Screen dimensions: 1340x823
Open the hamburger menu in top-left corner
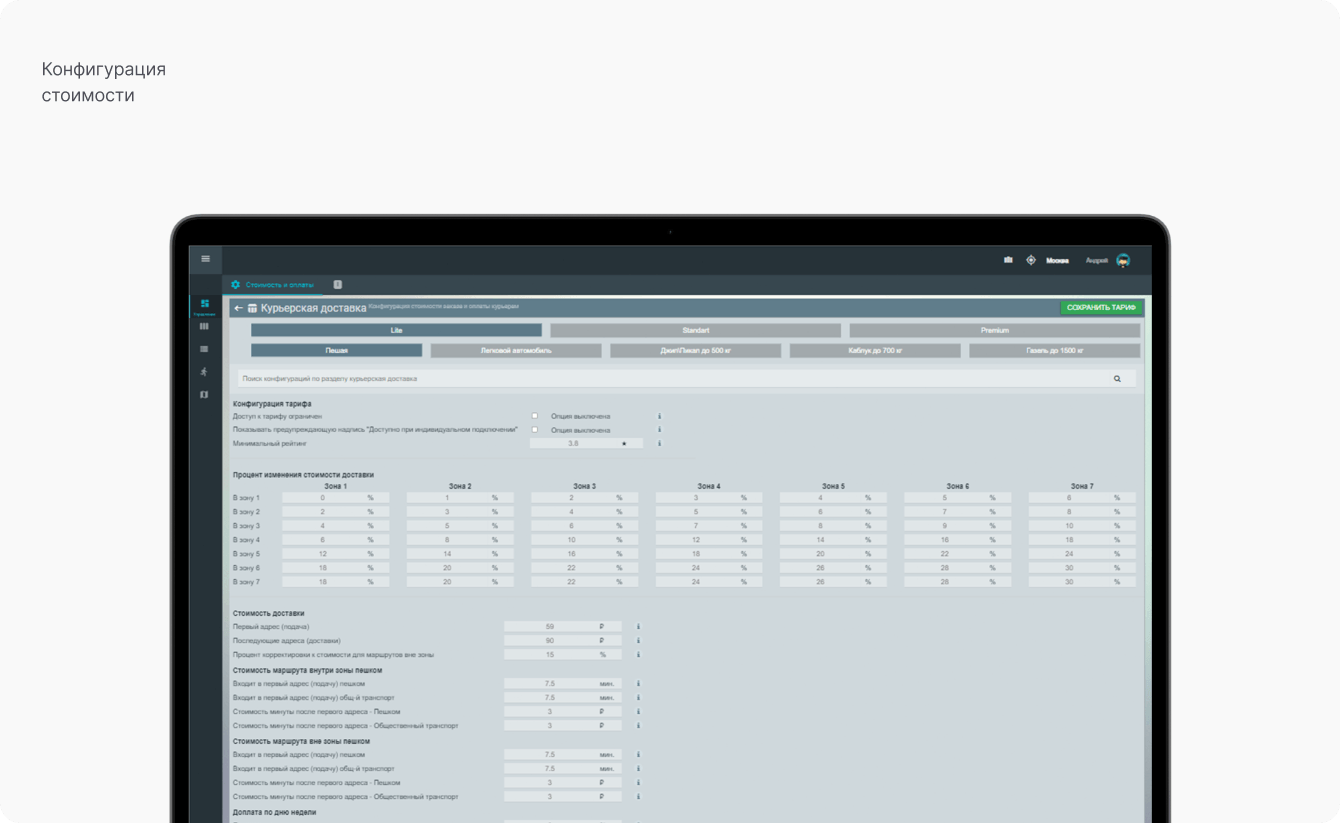pos(205,259)
